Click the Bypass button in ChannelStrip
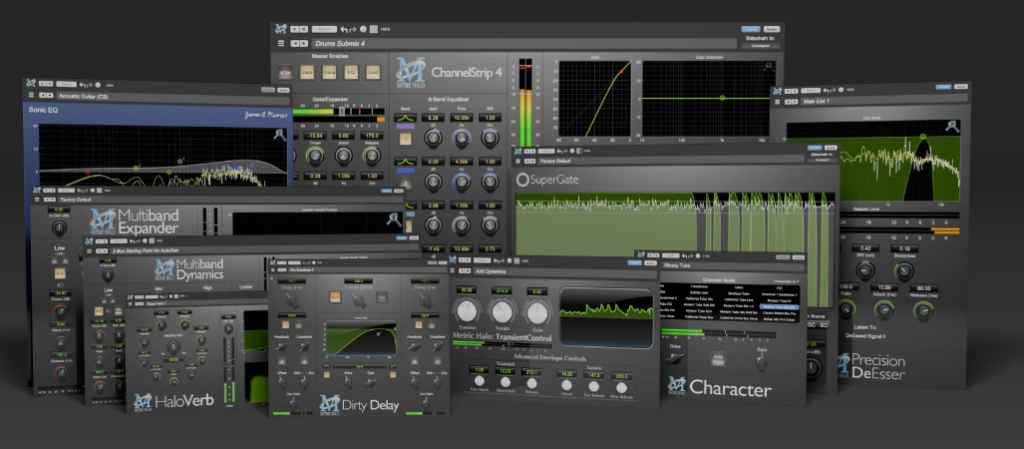Viewport: 1024px width, 449px height. (771, 29)
